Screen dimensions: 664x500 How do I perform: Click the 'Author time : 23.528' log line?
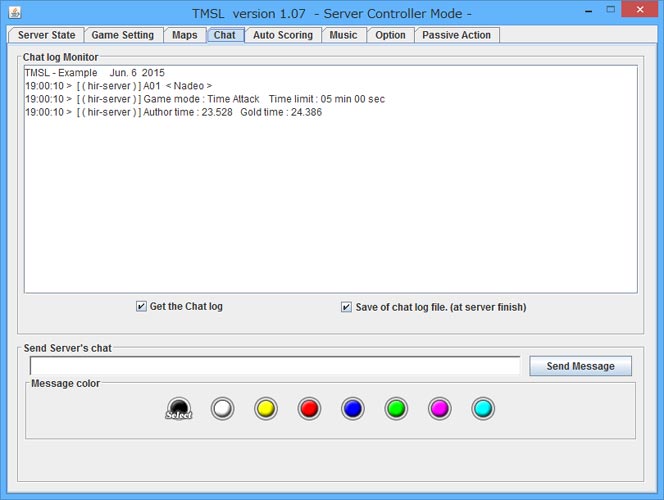[x=174, y=112]
